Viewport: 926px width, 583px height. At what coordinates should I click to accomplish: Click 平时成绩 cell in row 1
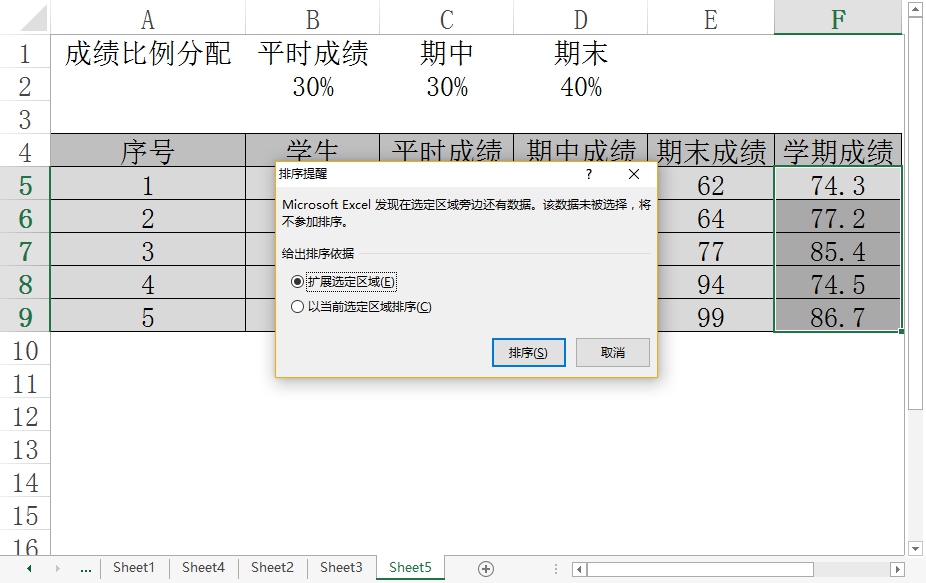click(x=312, y=53)
